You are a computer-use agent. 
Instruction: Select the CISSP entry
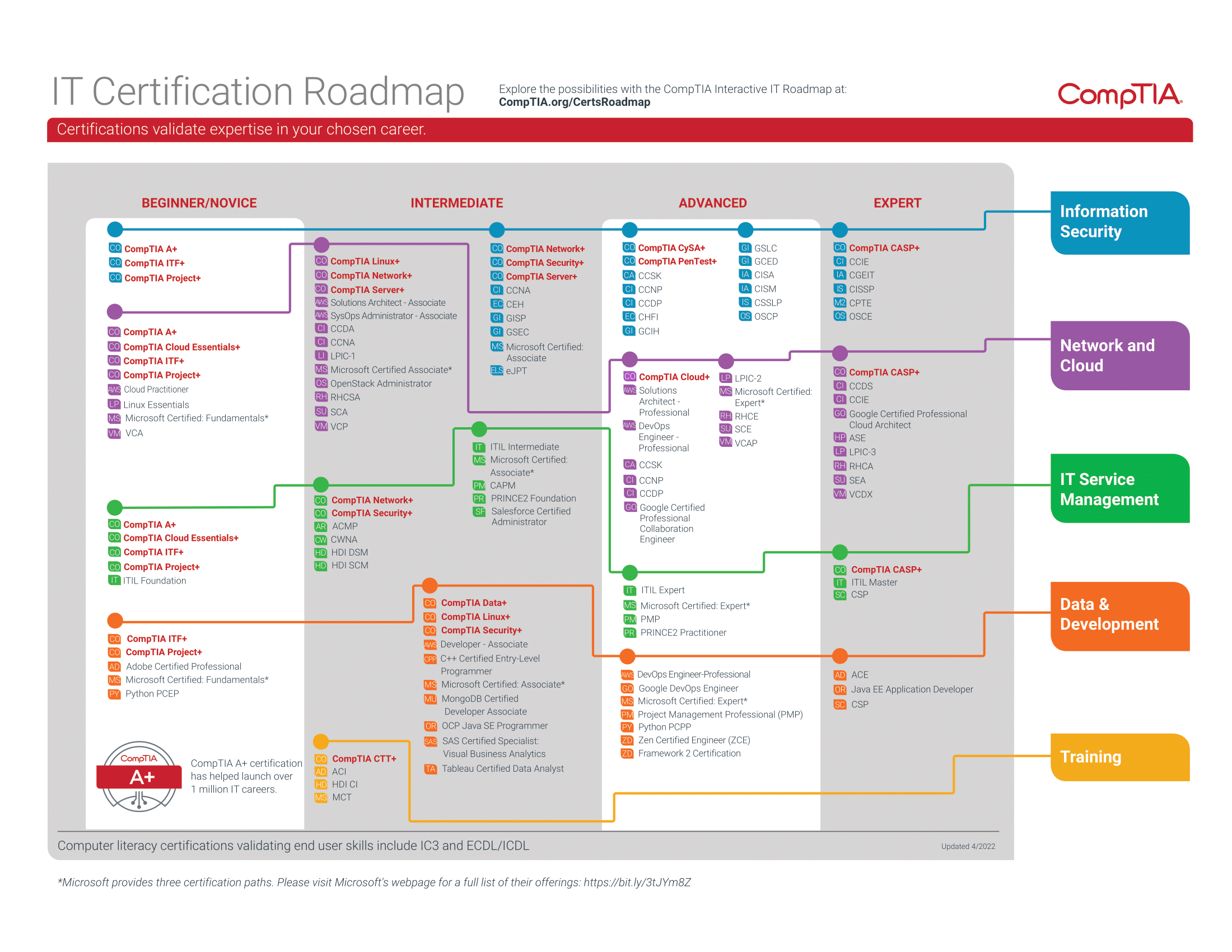(861, 289)
